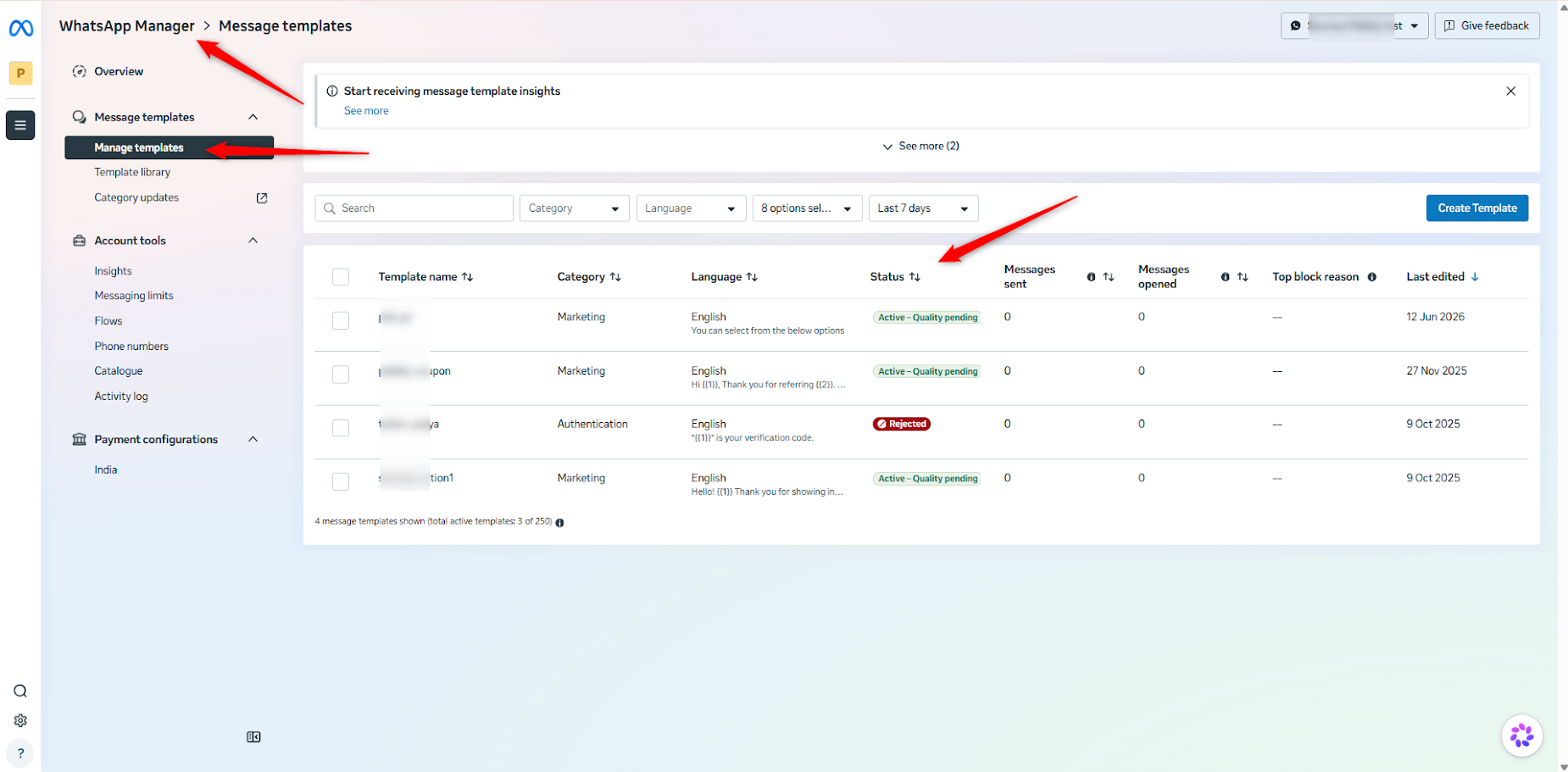
Task: Sort by Category column arrows icon
Action: 615,277
